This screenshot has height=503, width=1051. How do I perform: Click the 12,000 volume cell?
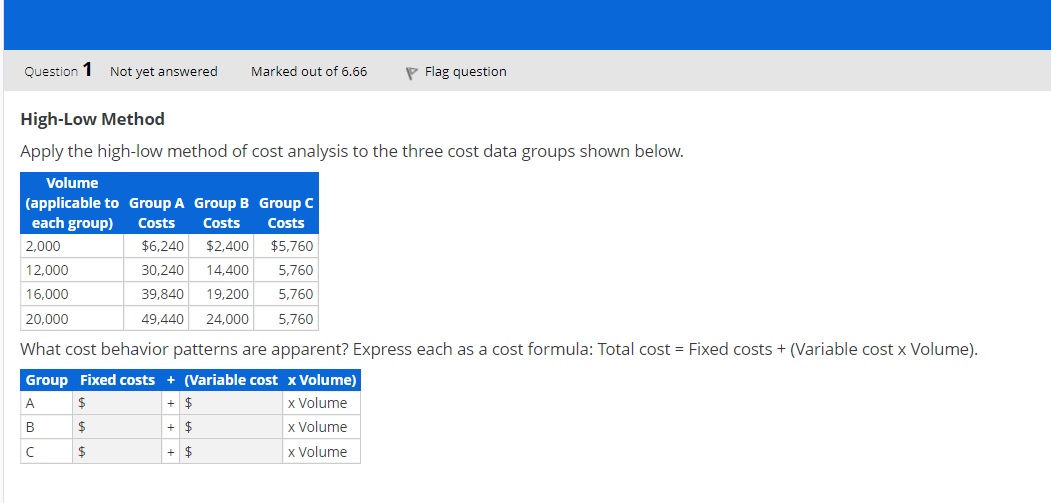point(72,270)
